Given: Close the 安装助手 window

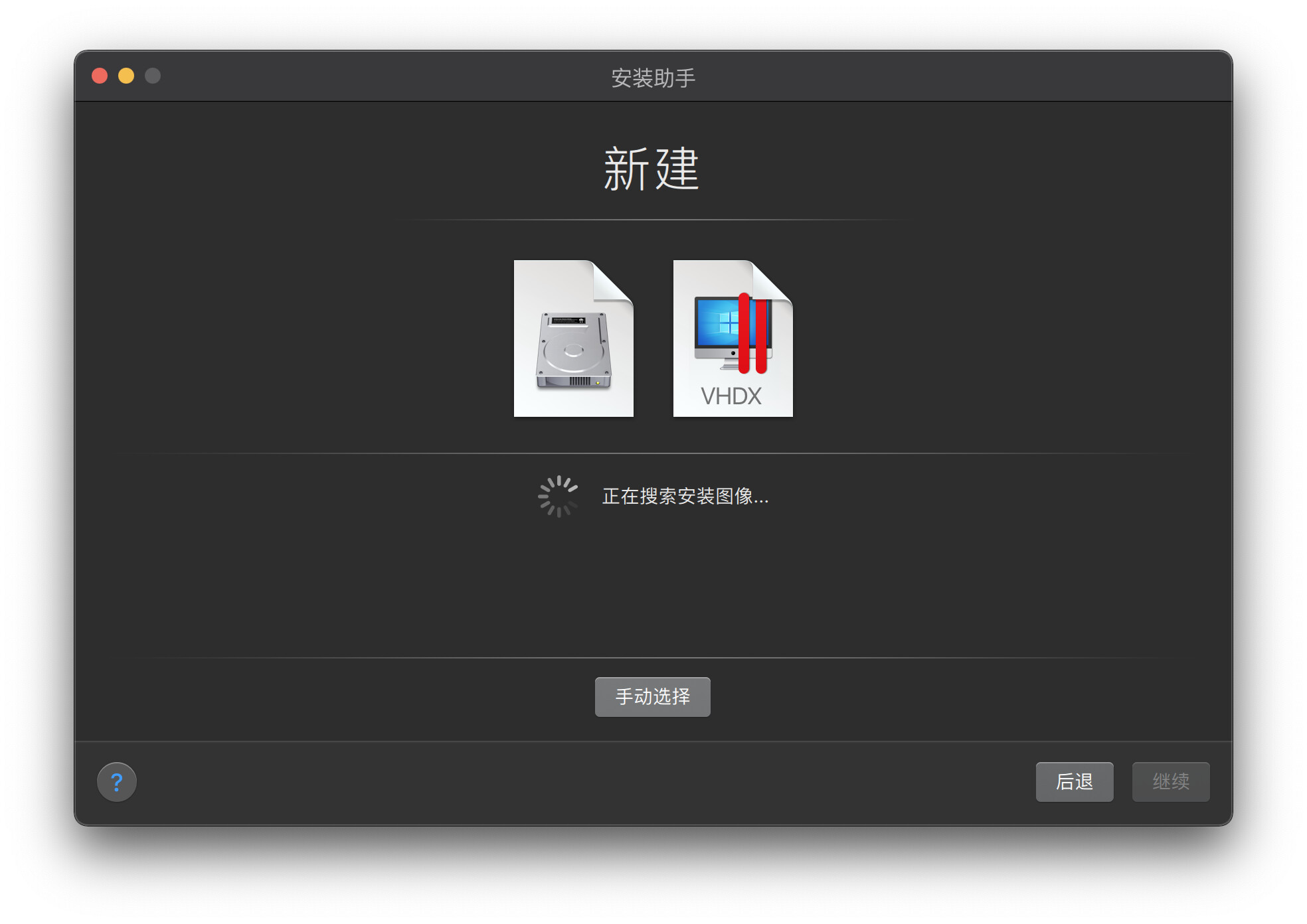Looking at the screenshot, I should (x=100, y=76).
